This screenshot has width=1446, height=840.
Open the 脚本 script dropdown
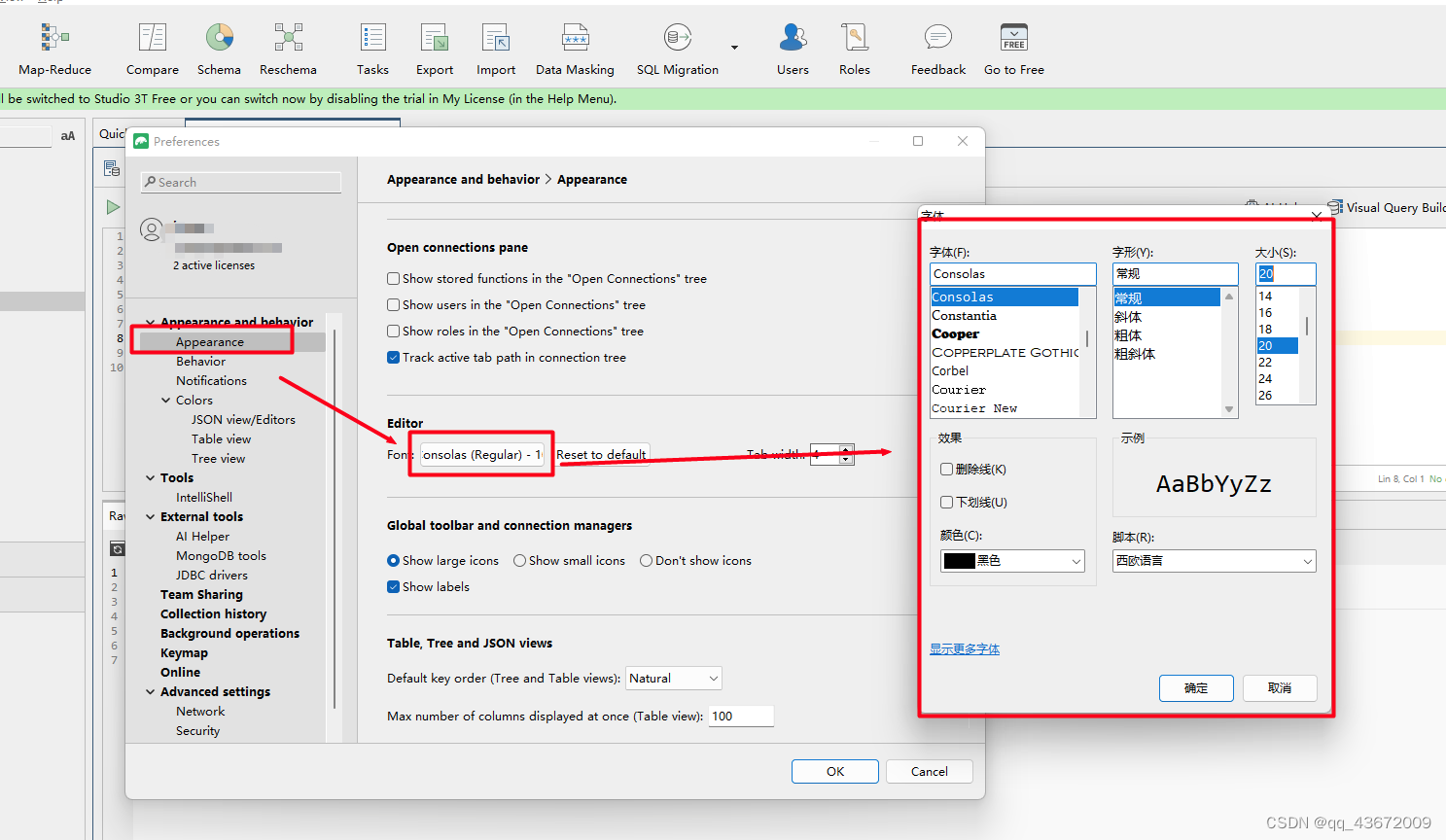1214,561
